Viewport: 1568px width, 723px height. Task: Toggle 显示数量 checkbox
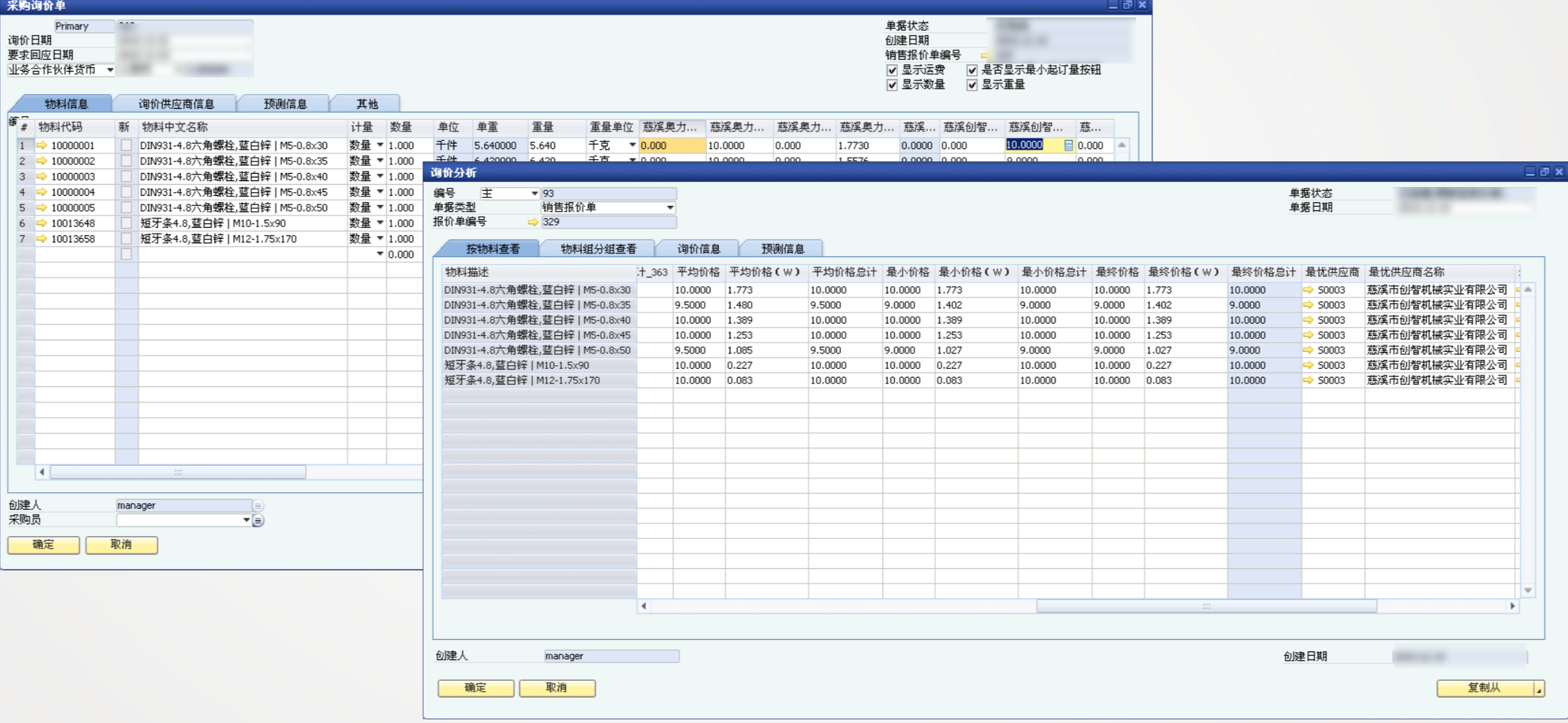click(891, 85)
